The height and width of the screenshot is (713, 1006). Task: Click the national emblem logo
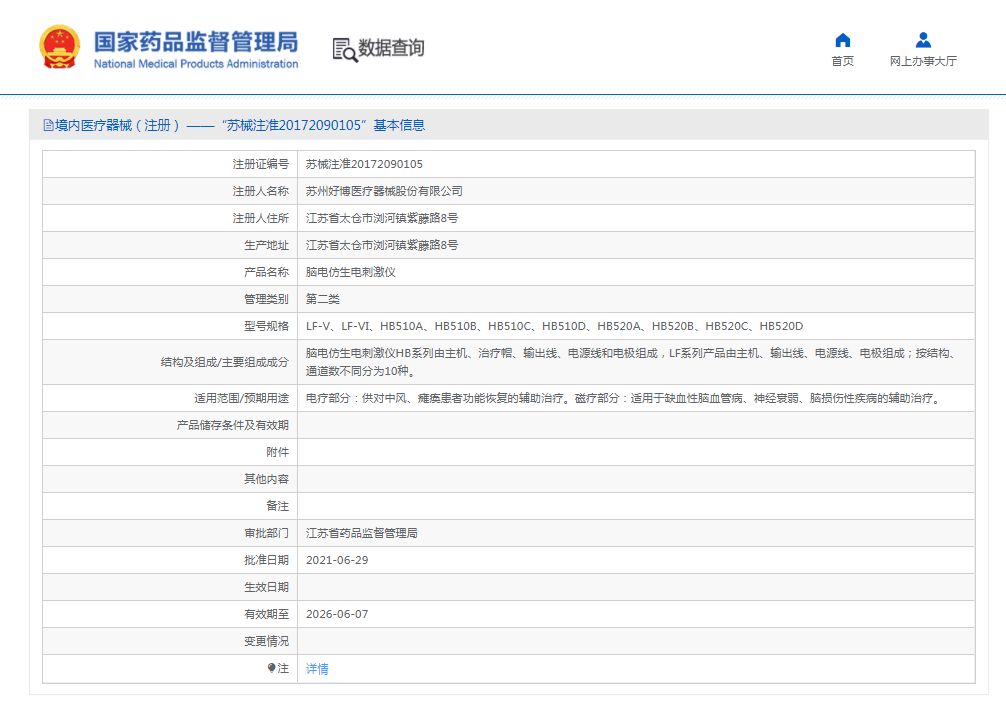click(60, 47)
